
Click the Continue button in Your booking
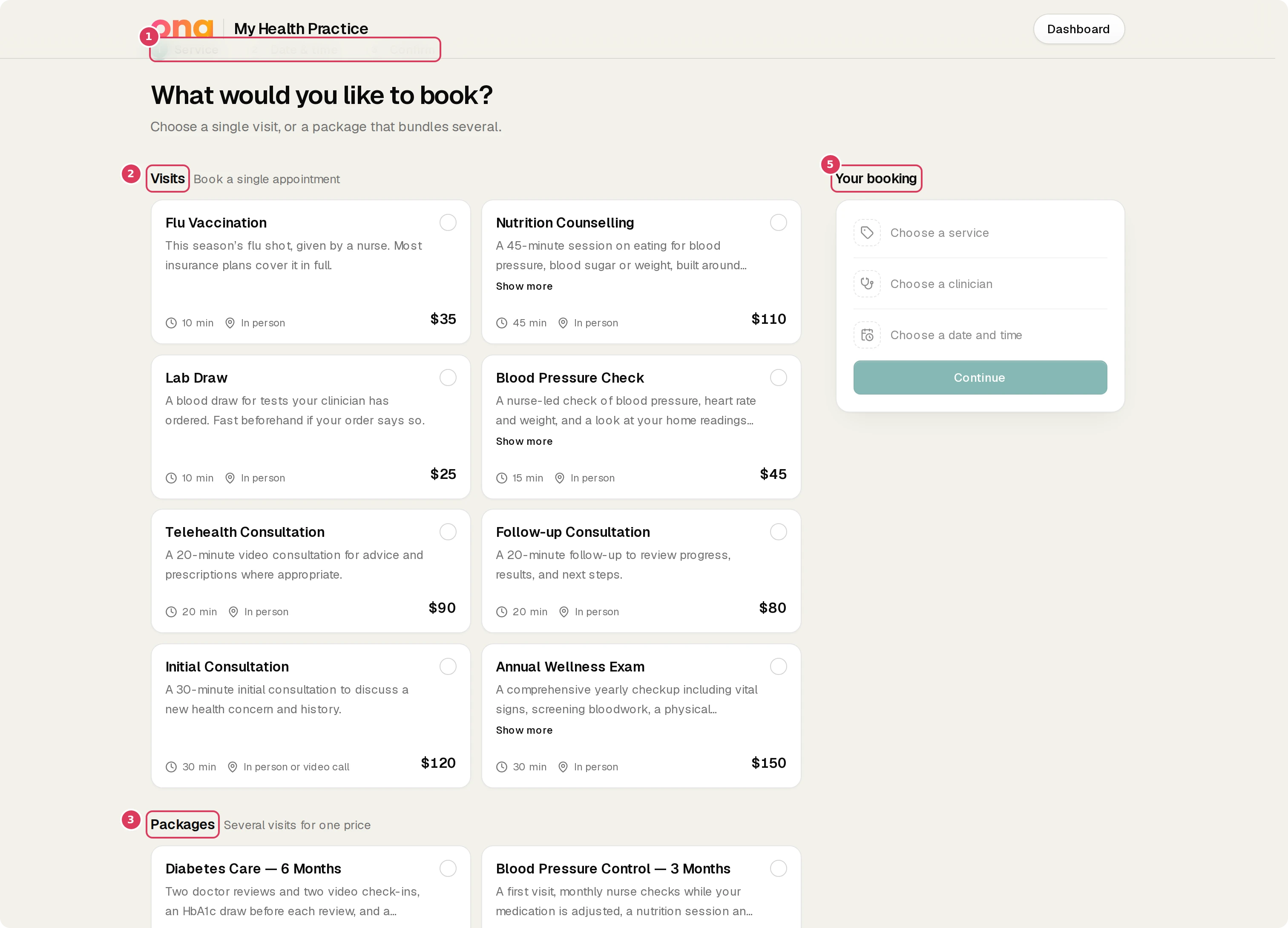point(980,378)
